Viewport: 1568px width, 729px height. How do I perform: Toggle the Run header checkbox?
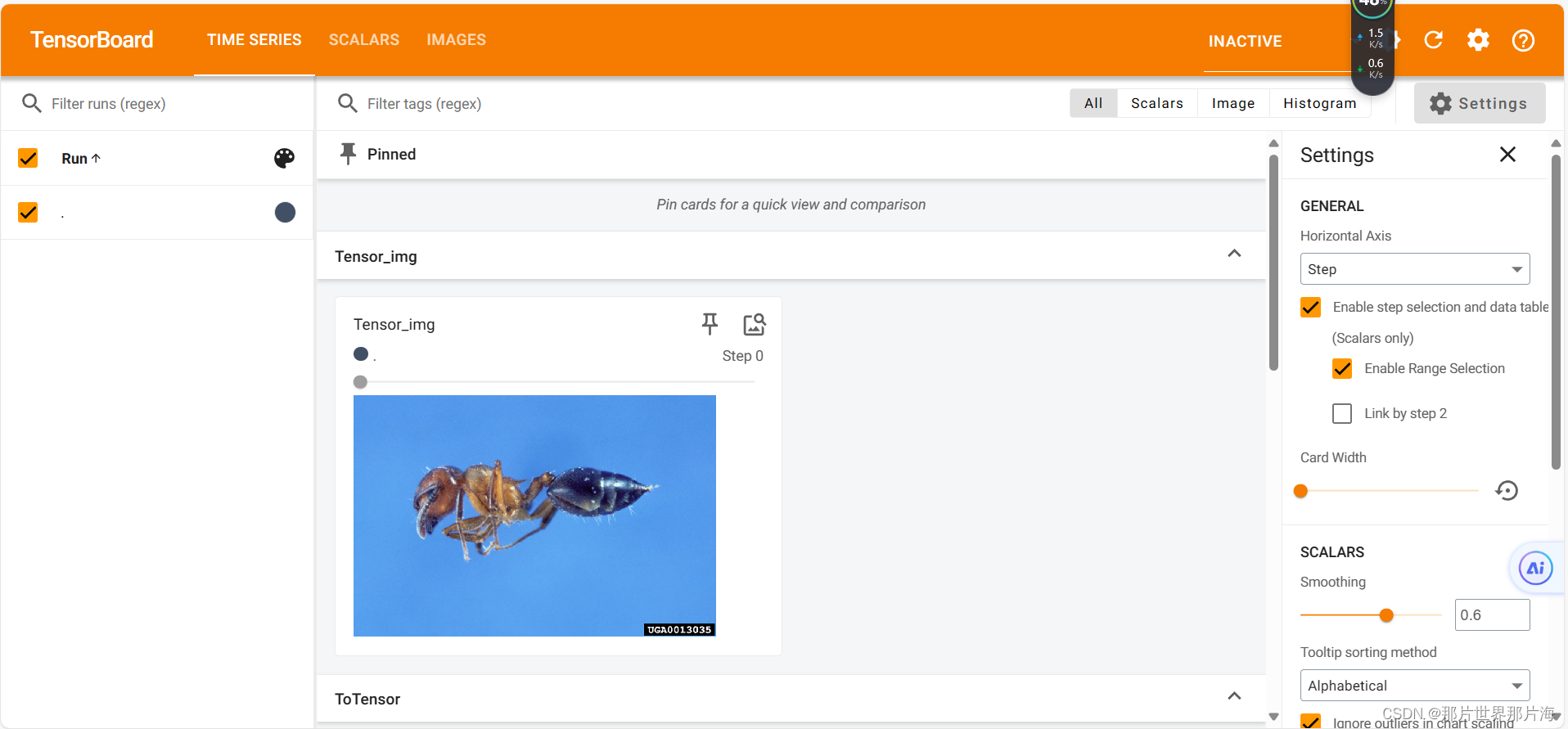tap(28, 158)
